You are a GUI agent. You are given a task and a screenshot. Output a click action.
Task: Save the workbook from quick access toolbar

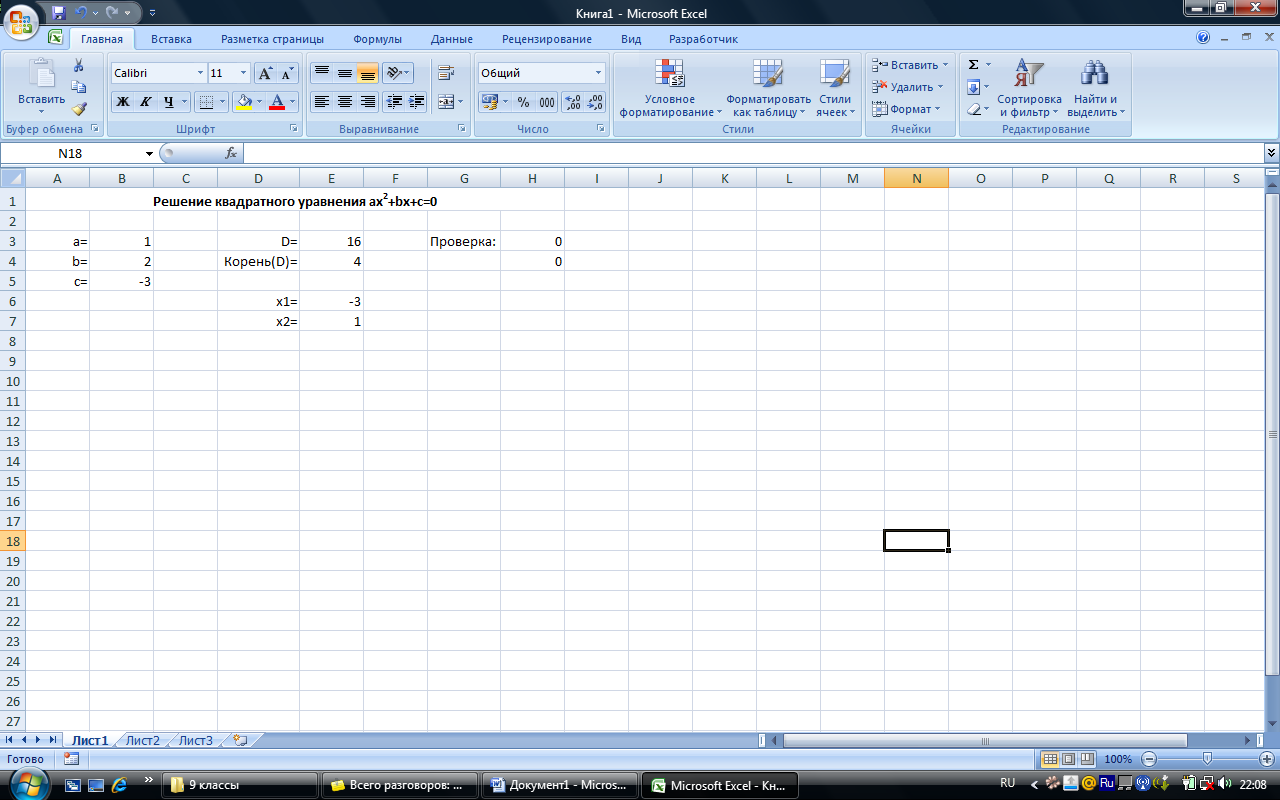tap(59, 13)
